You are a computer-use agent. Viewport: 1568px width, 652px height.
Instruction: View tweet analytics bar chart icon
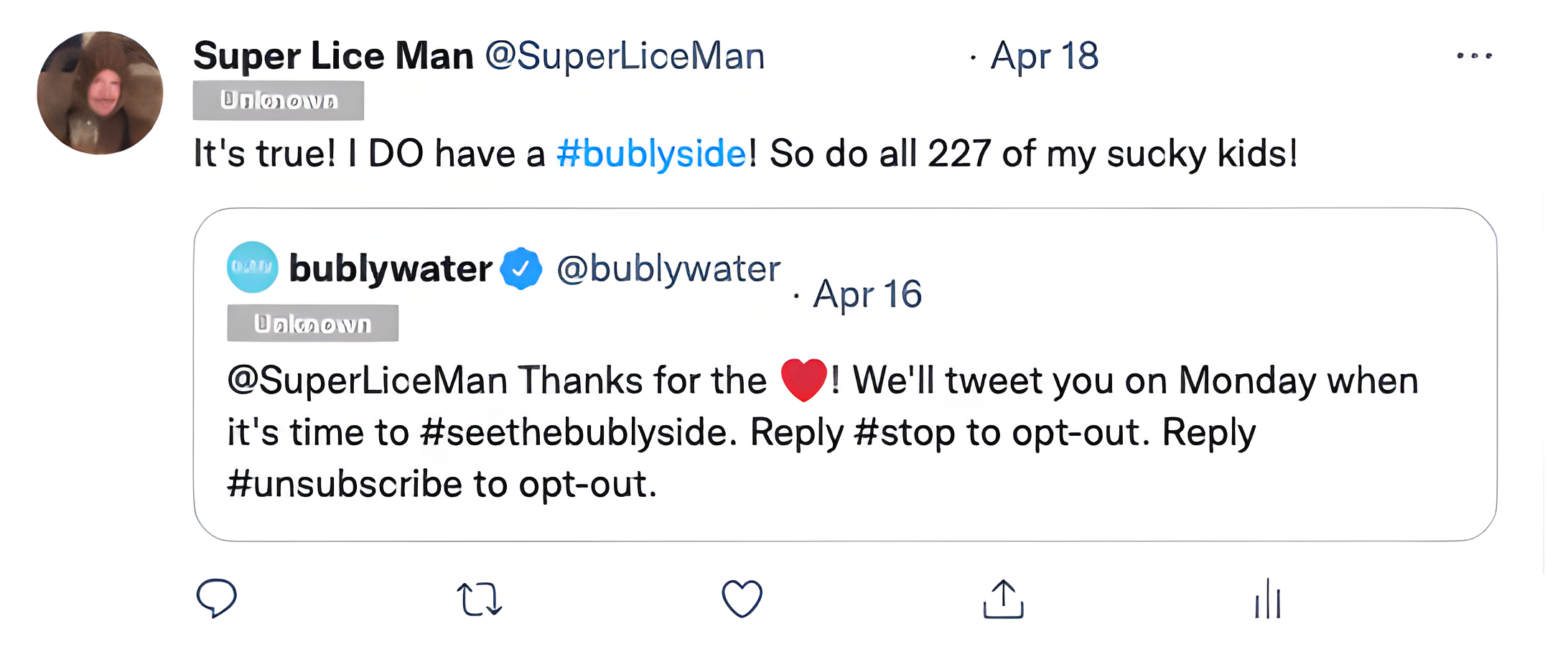tap(1268, 599)
